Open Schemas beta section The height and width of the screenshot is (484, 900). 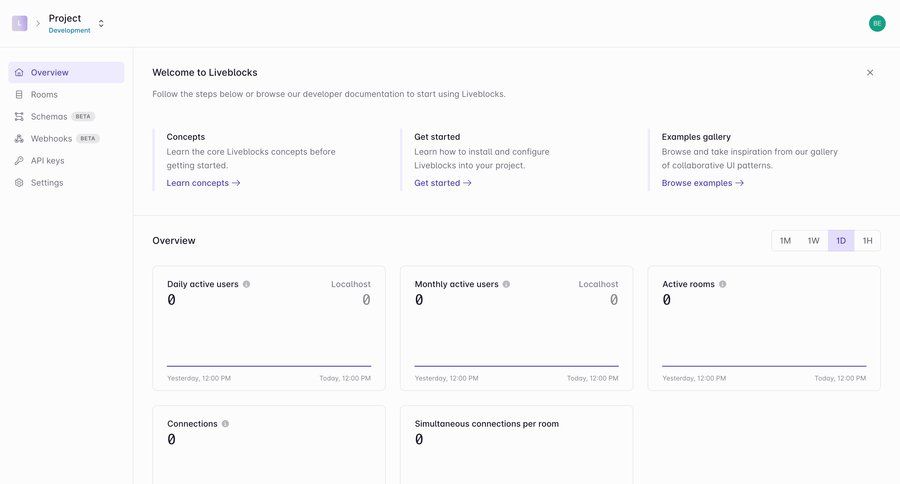point(66,117)
